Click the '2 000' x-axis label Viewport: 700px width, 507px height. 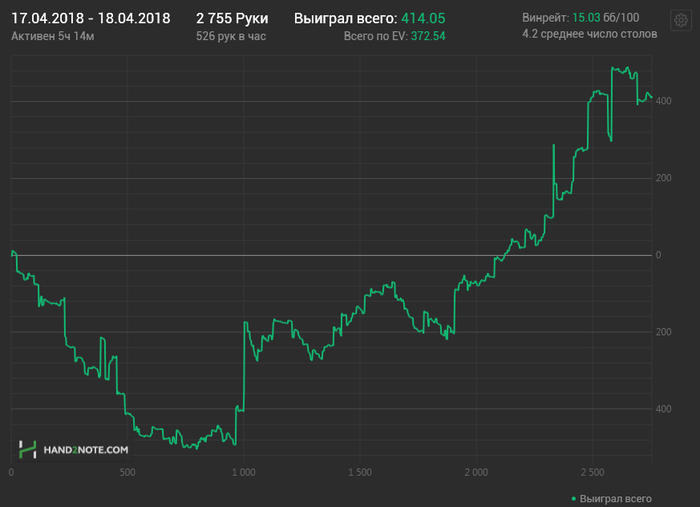click(476, 472)
